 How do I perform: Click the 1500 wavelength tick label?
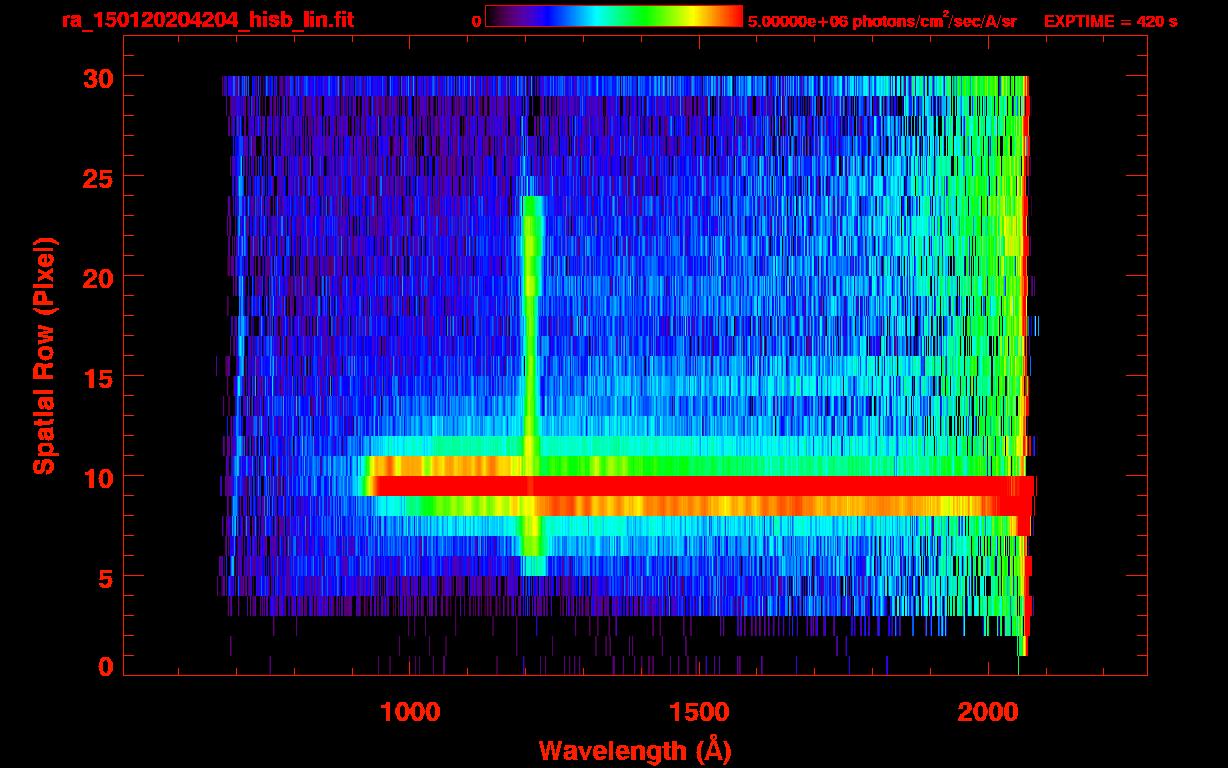click(x=699, y=712)
